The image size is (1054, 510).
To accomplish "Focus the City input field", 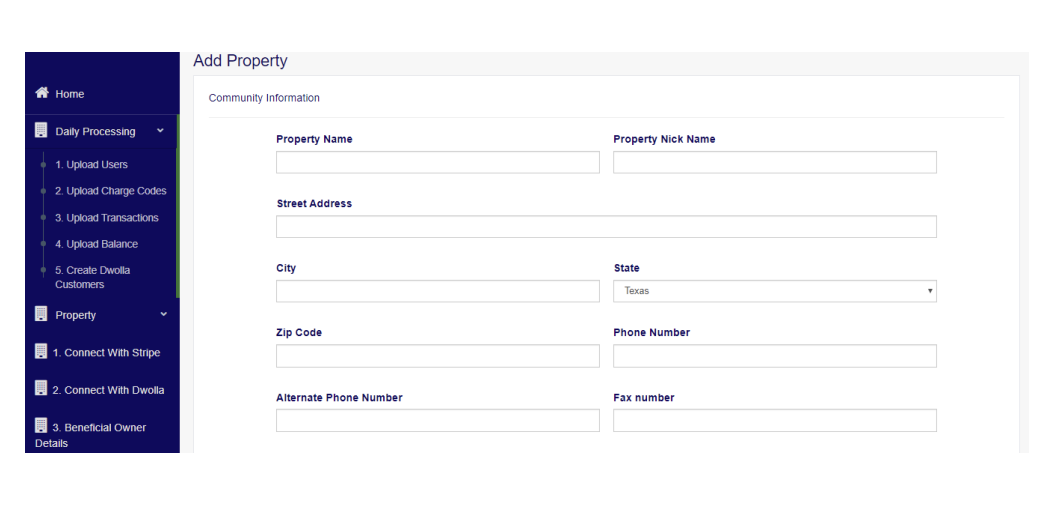I will 438,291.
